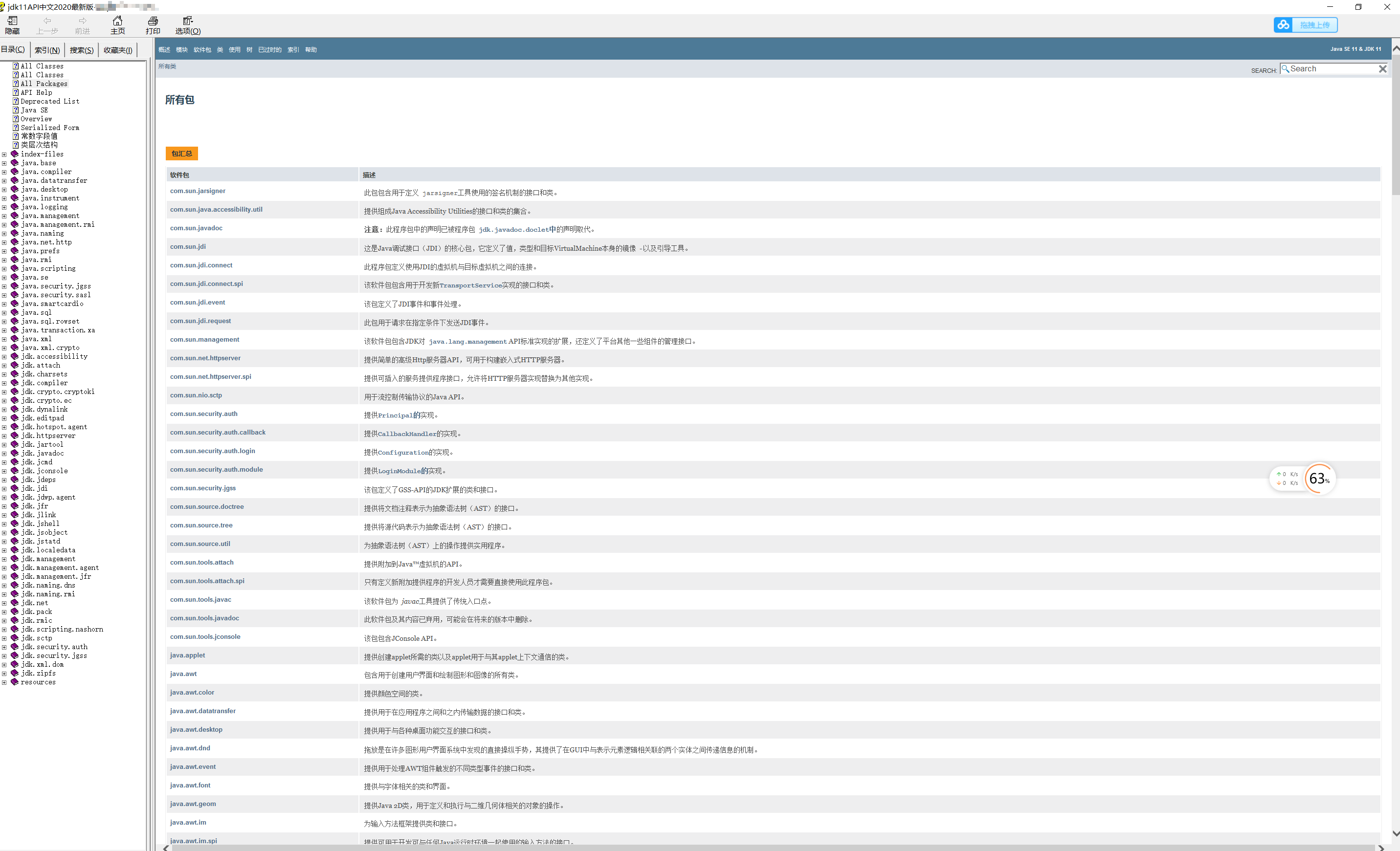Expand the jdk.compiler tree node

click(4, 383)
